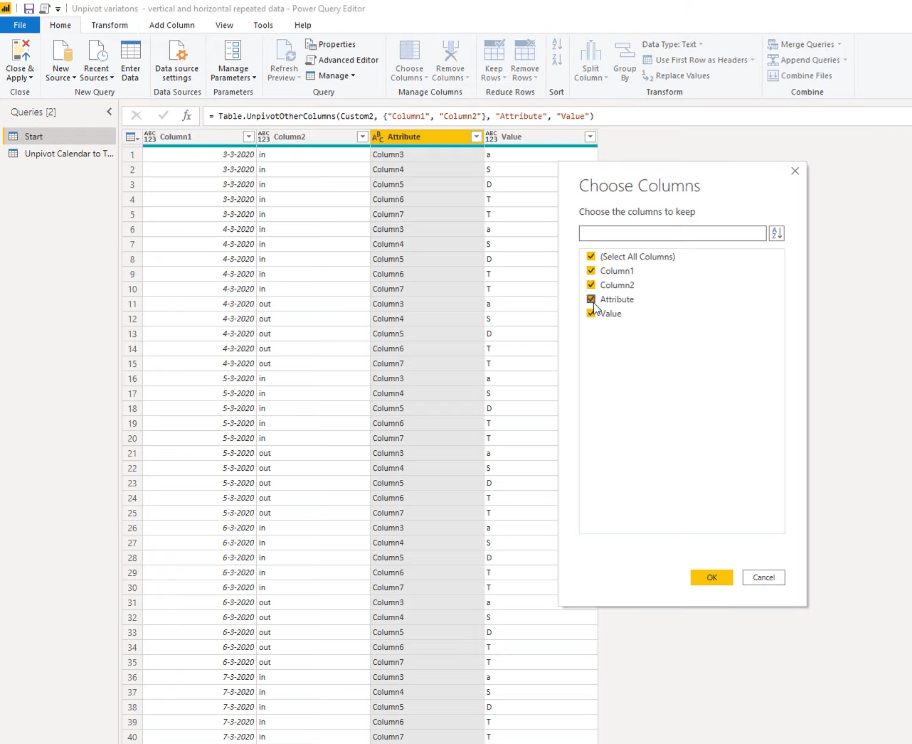Sort descending with Z-A icon

(x=557, y=59)
